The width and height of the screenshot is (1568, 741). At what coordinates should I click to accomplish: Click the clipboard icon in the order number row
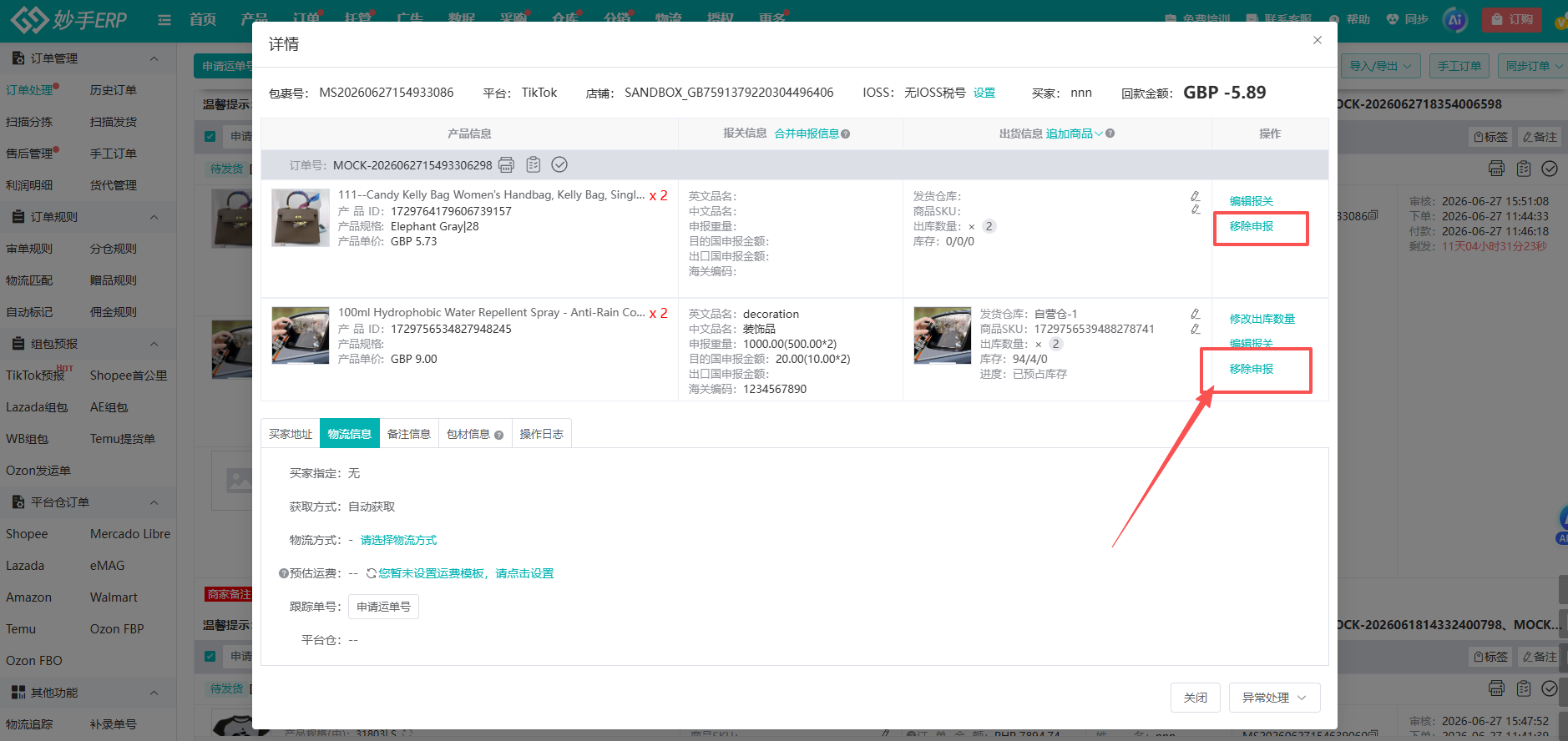point(534,165)
